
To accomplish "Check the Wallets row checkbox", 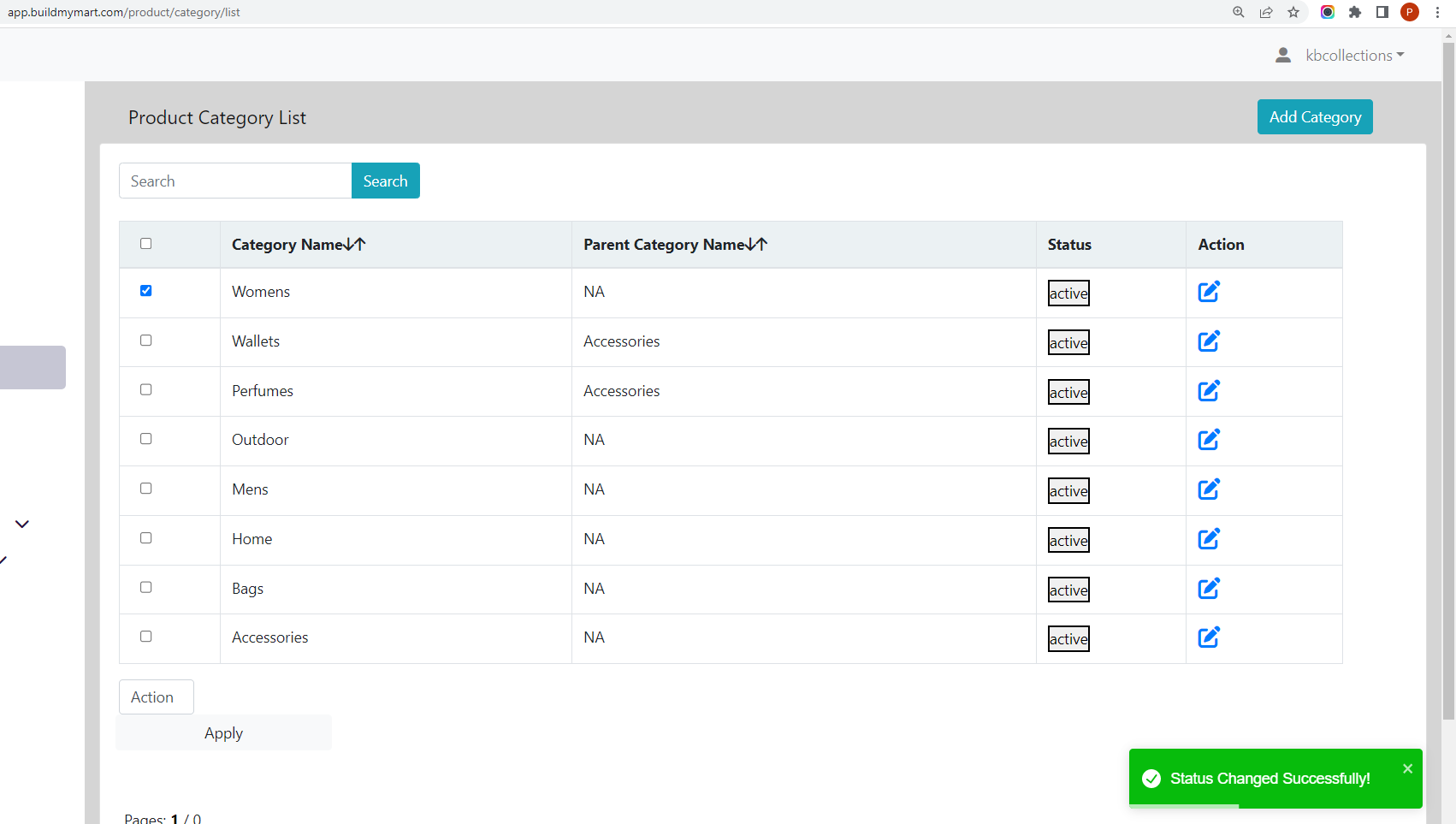I will [x=146, y=341].
